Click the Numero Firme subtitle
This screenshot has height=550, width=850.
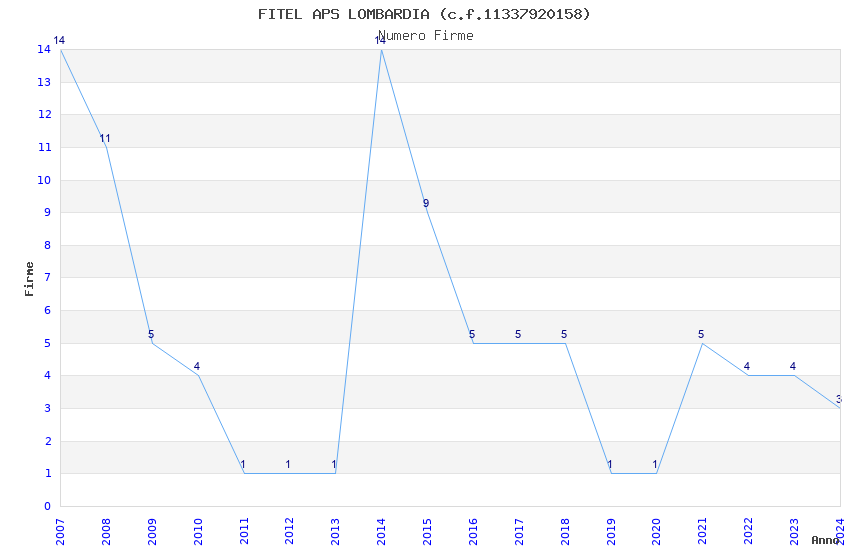coord(426,36)
